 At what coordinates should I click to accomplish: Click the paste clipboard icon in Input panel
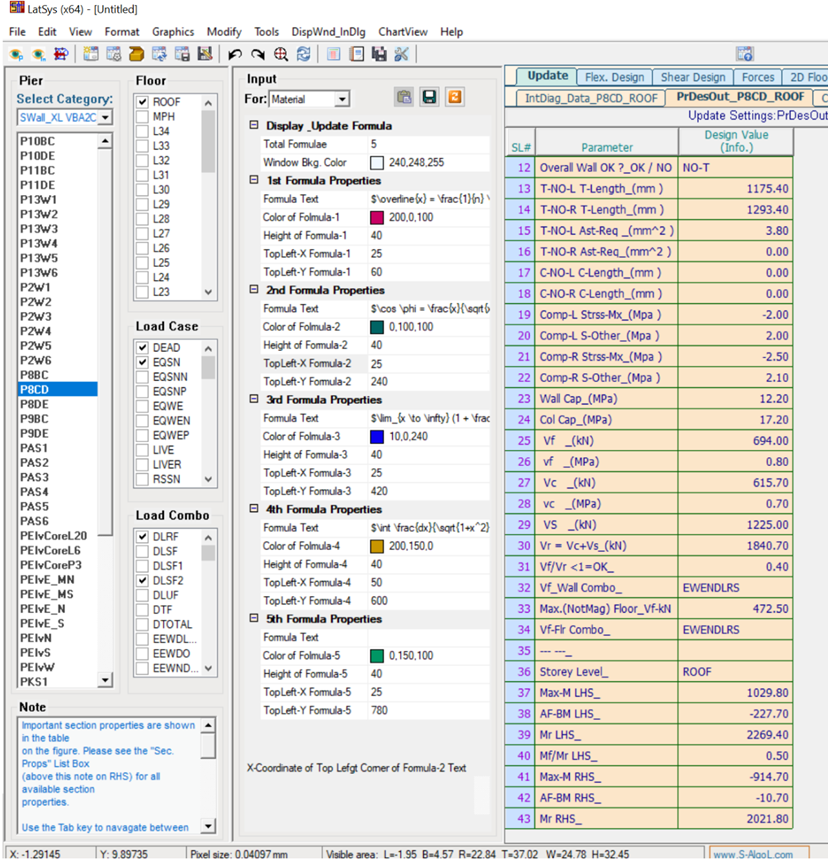click(404, 97)
